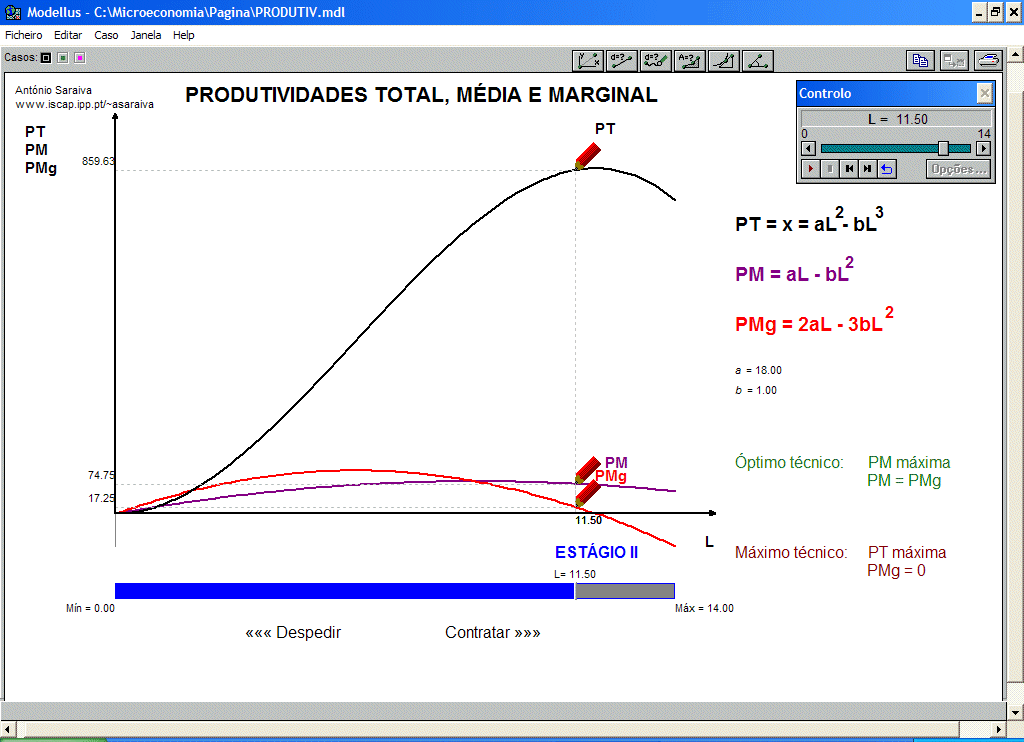Click the Contratar text to hire workers
Image resolution: width=1024 pixels, height=742 pixels.
coord(492,633)
